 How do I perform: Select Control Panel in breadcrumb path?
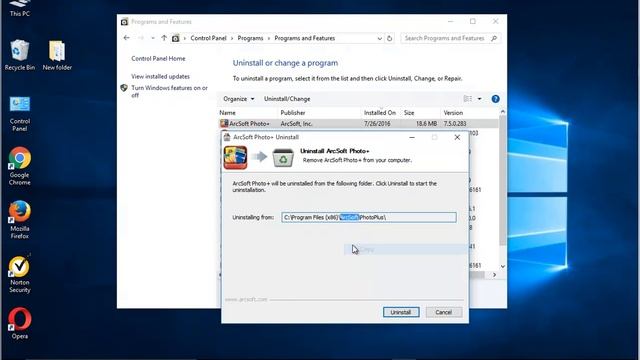(208, 38)
